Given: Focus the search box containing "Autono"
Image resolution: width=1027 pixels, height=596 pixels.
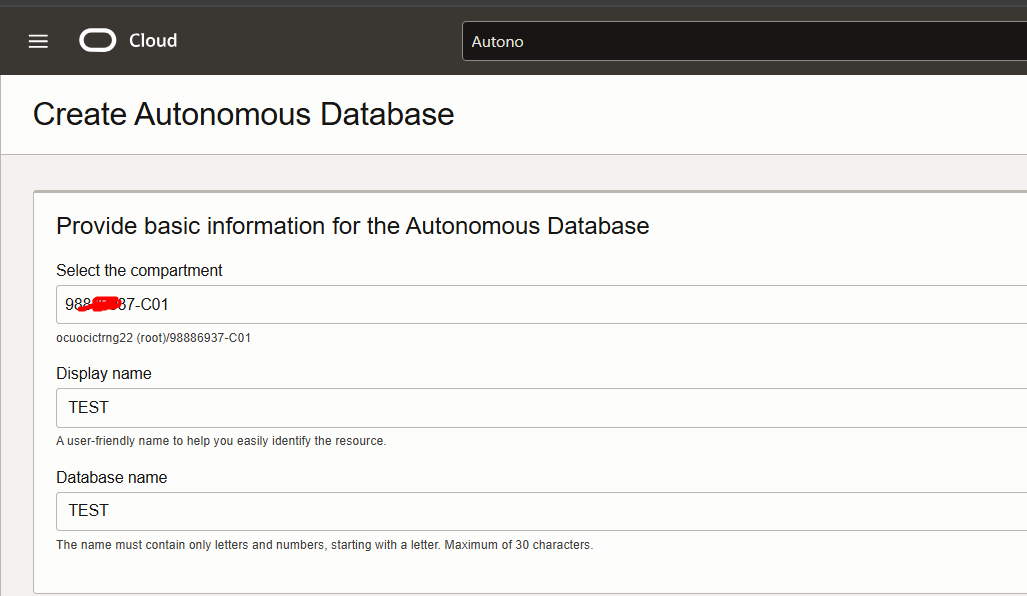Looking at the screenshot, I should (744, 41).
